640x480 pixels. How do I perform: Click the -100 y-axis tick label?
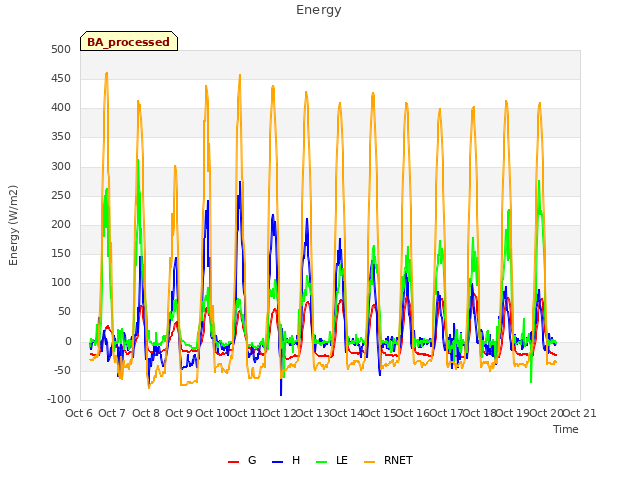(59, 399)
